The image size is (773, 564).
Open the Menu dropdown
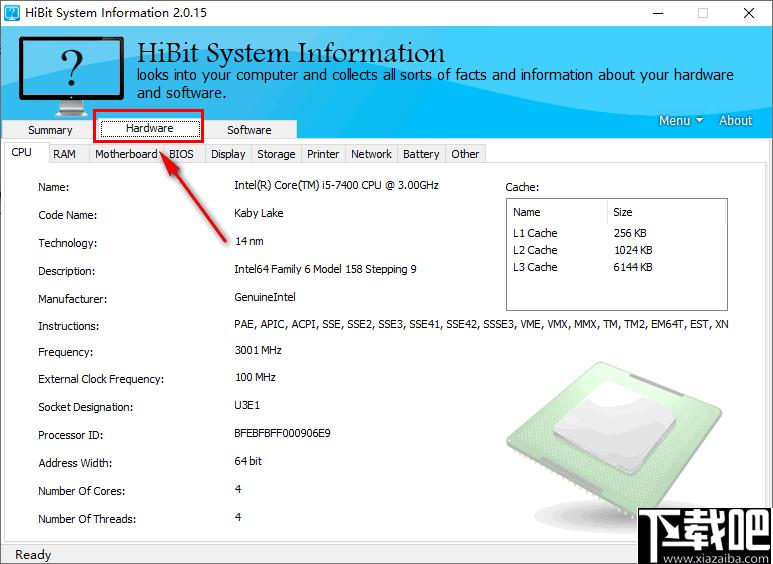[x=680, y=120]
